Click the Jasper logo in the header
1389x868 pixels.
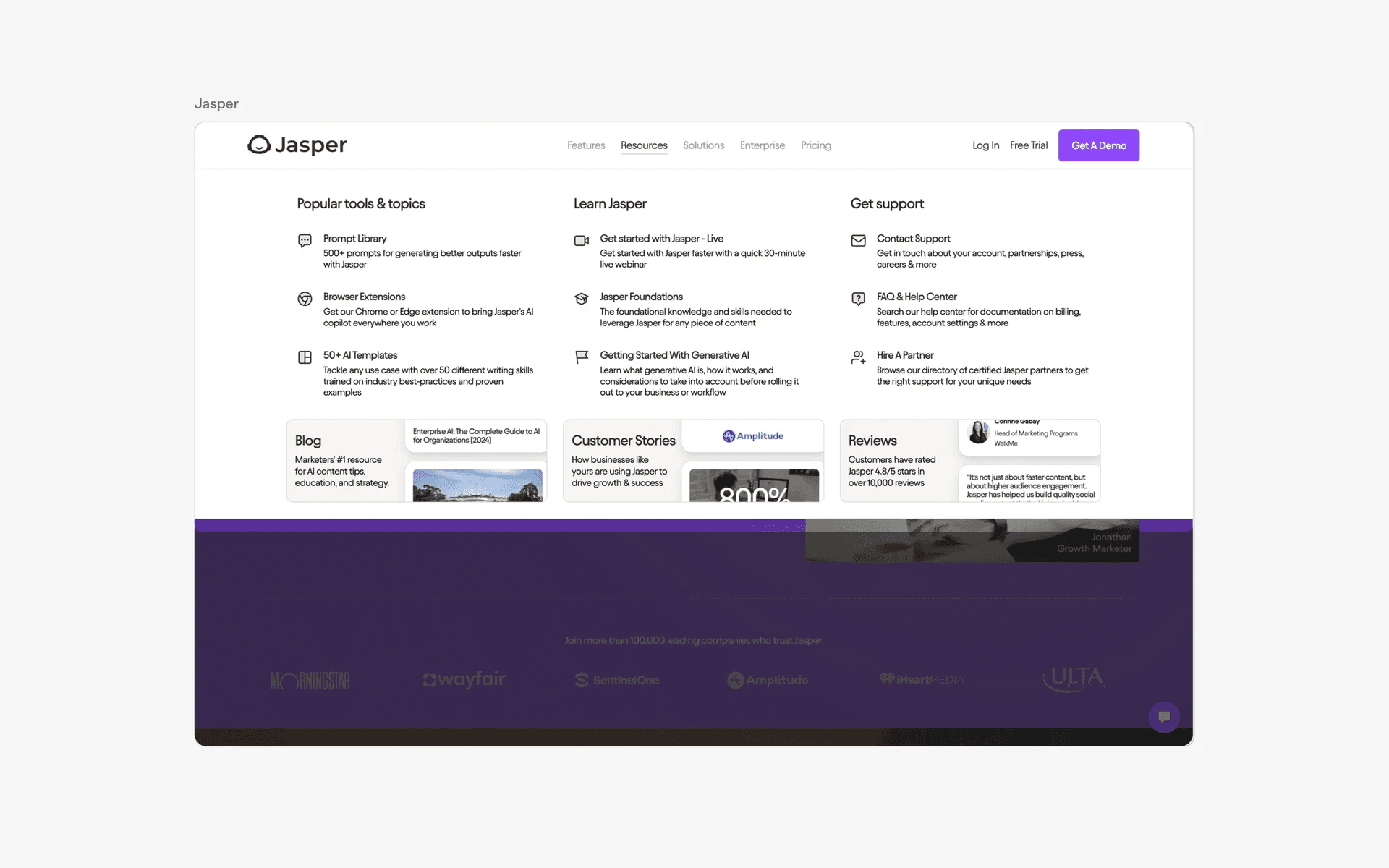(297, 145)
